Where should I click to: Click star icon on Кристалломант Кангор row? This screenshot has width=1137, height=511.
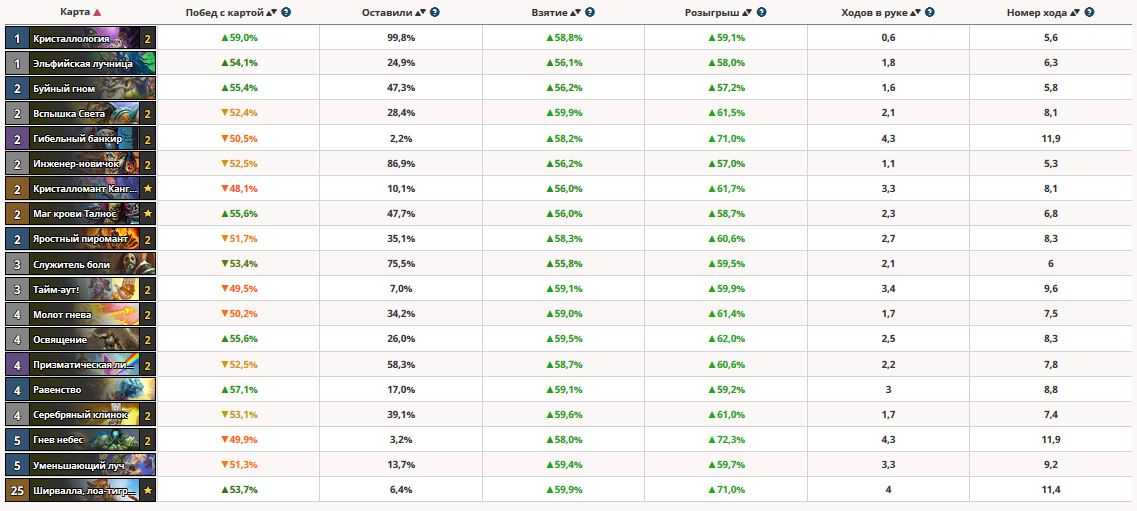[148, 189]
